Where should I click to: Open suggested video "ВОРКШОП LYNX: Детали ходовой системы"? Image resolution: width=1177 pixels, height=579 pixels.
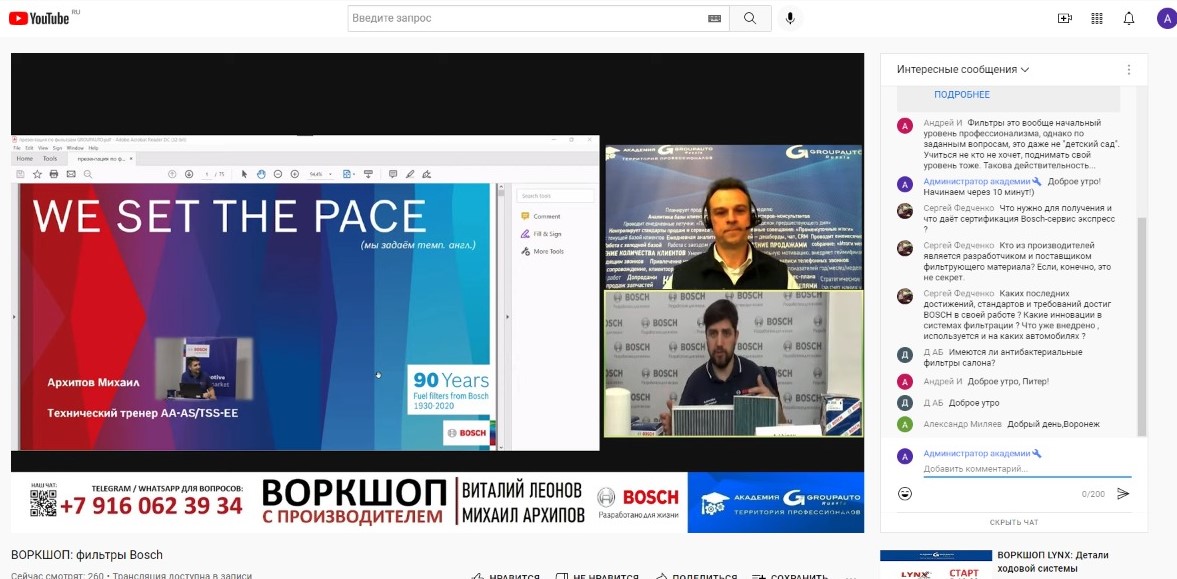click(x=1053, y=562)
